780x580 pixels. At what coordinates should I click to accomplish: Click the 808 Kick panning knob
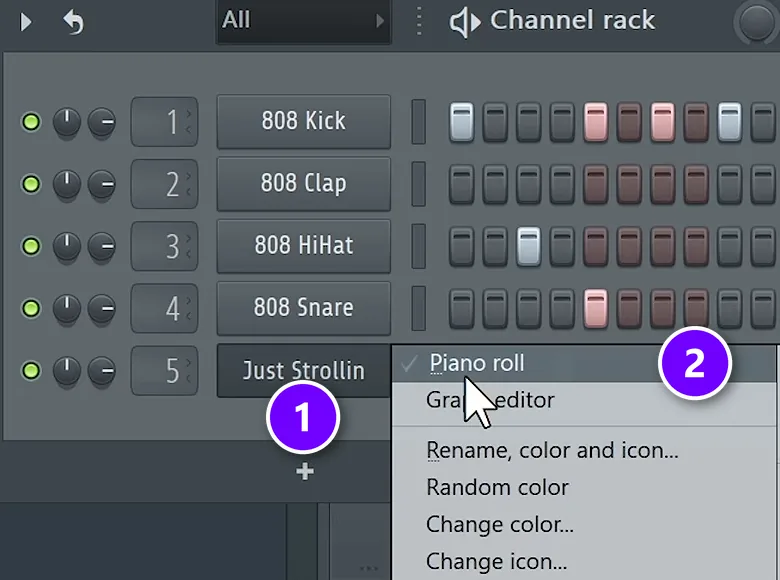click(x=67, y=122)
